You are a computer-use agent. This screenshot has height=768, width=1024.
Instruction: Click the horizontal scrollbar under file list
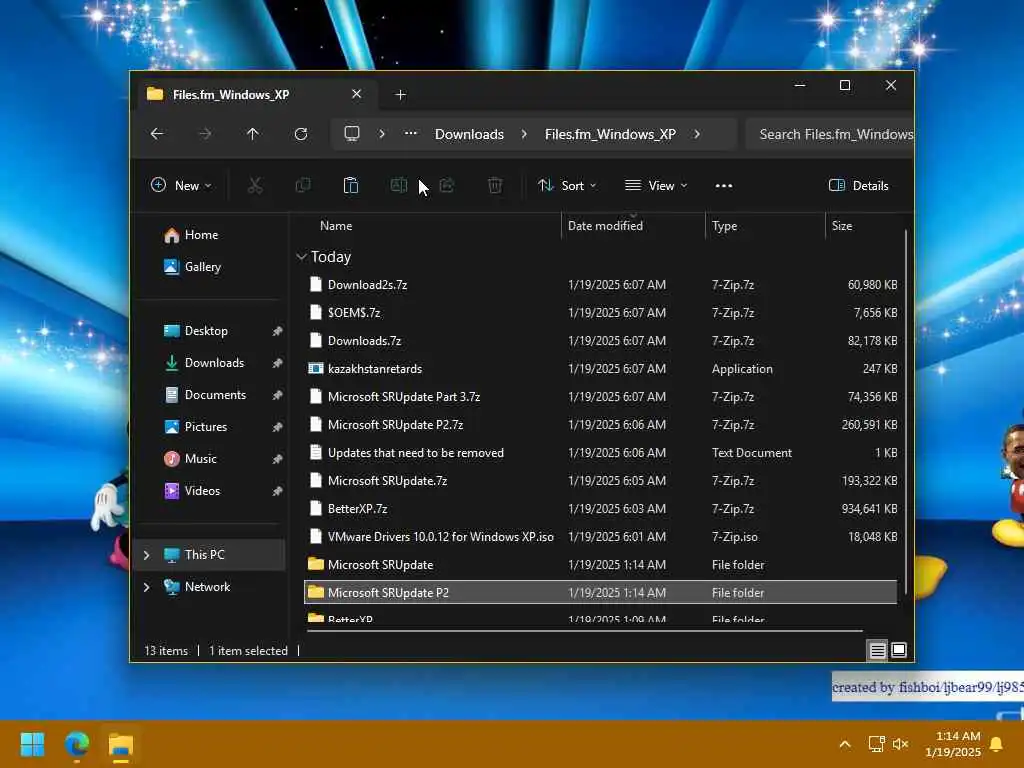(584, 631)
